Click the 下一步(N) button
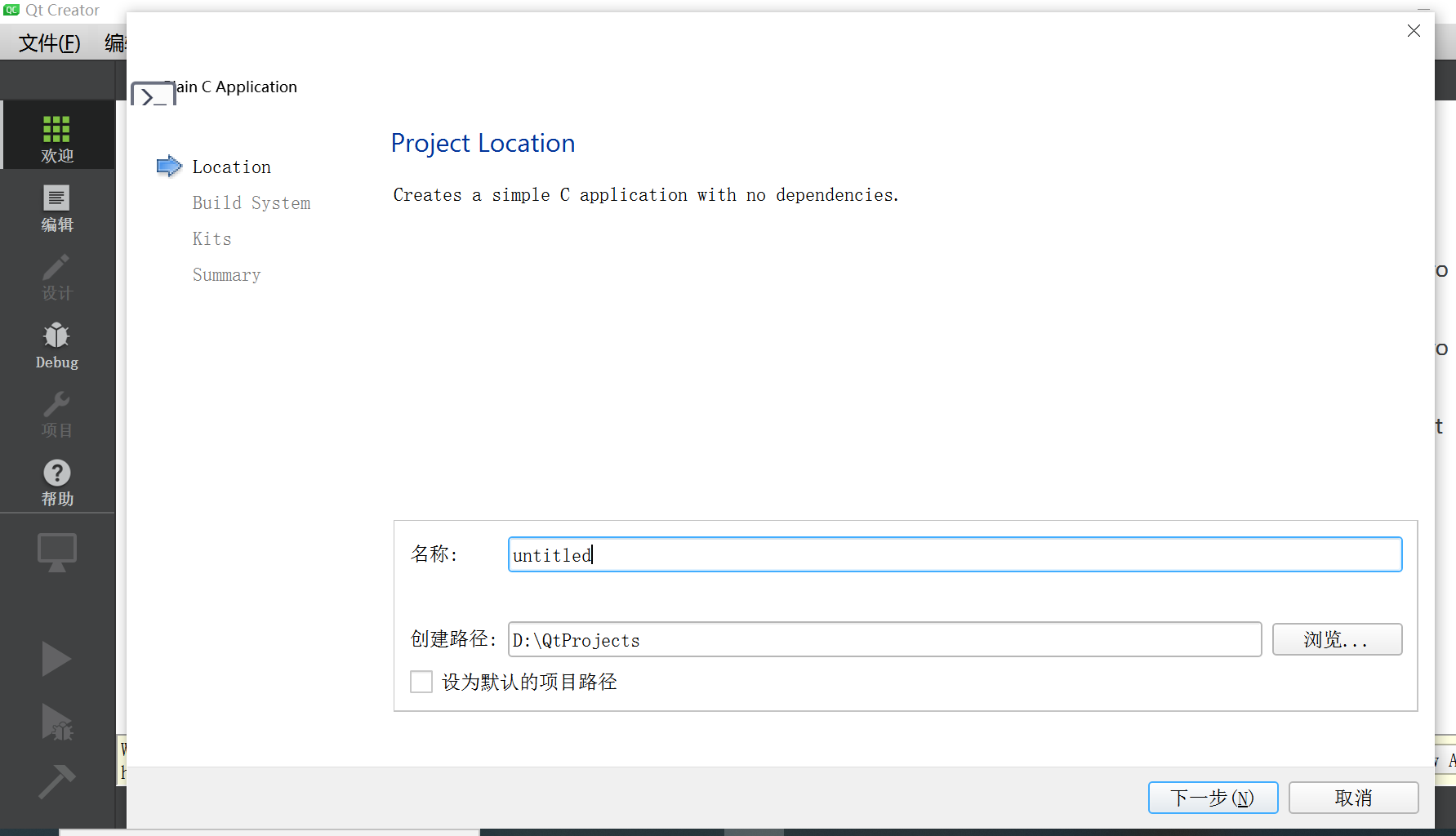 1213,798
